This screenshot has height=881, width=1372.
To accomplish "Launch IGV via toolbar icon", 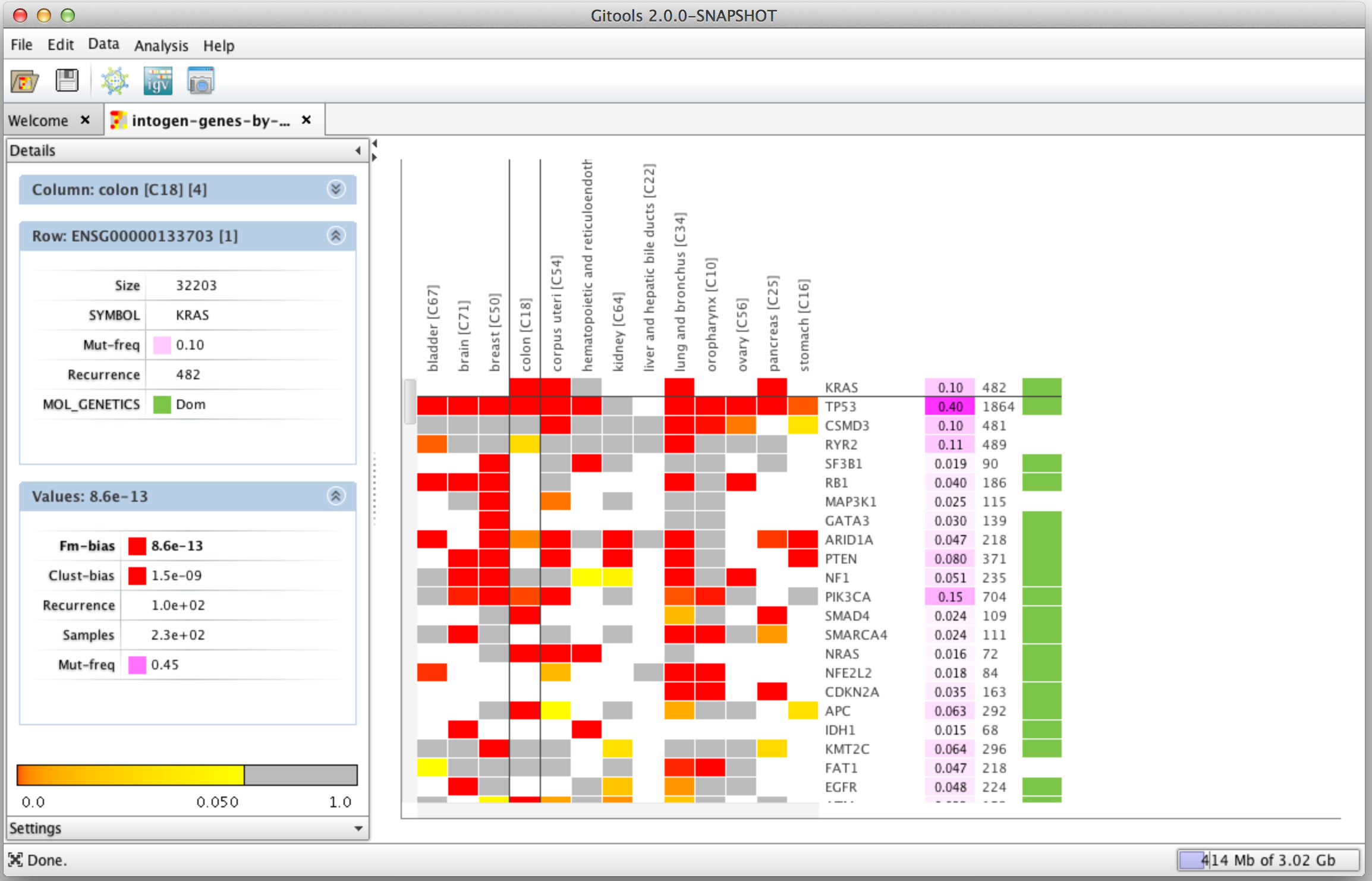I will pyautogui.click(x=158, y=81).
